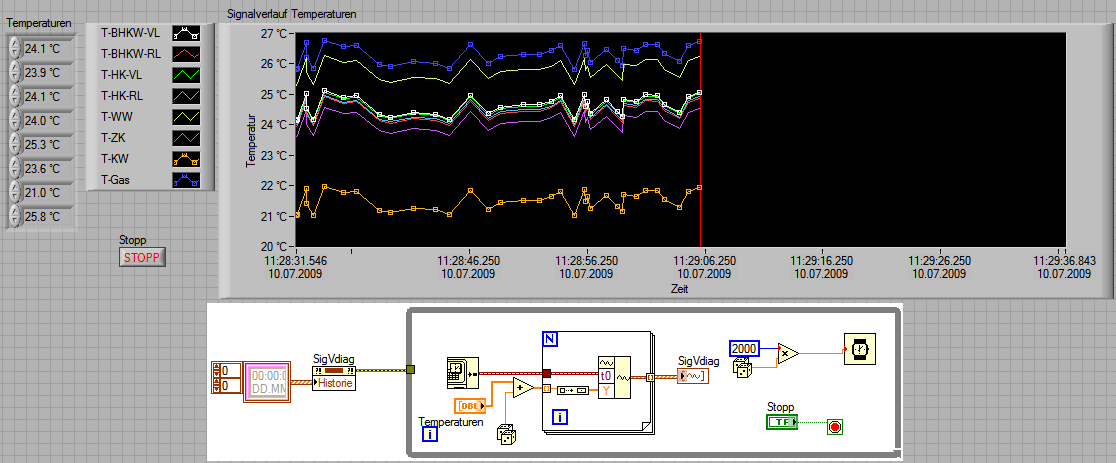1116x463 pixels.
Task: Click the For Loop iteration i terminal
Action: click(561, 417)
